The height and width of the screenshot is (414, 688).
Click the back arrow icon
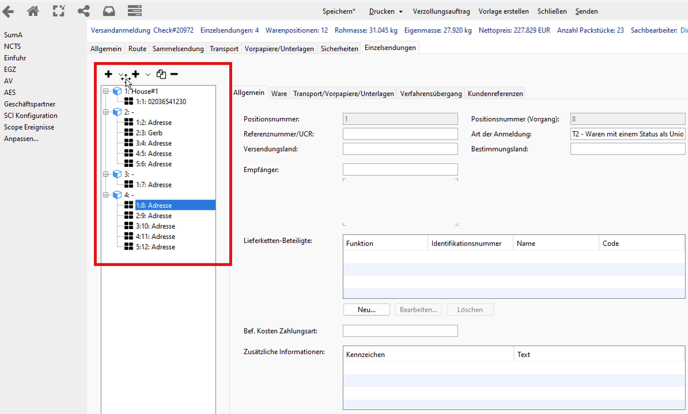[x=9, y=11]
